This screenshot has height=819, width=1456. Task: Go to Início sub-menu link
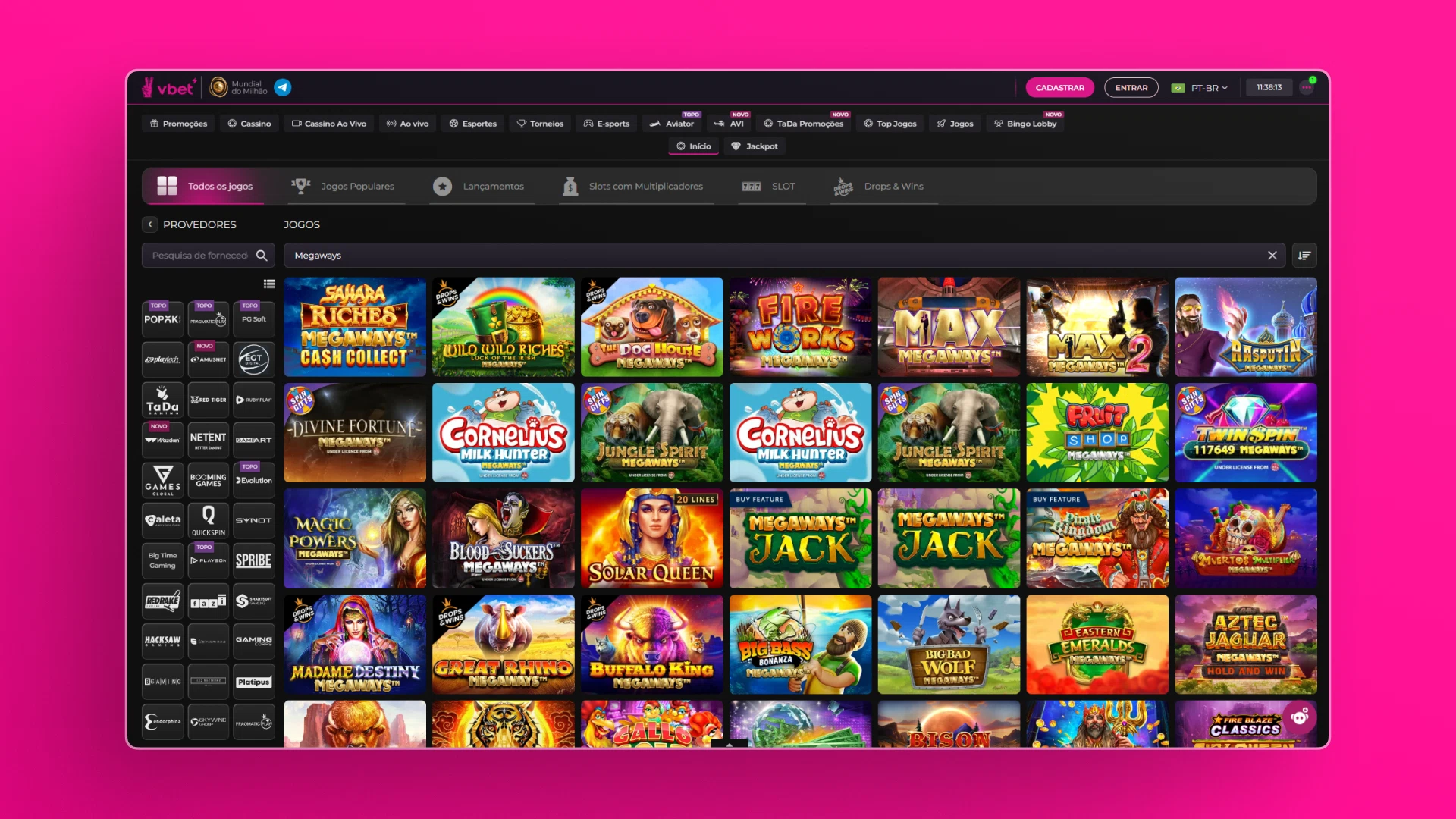[694, 146]
